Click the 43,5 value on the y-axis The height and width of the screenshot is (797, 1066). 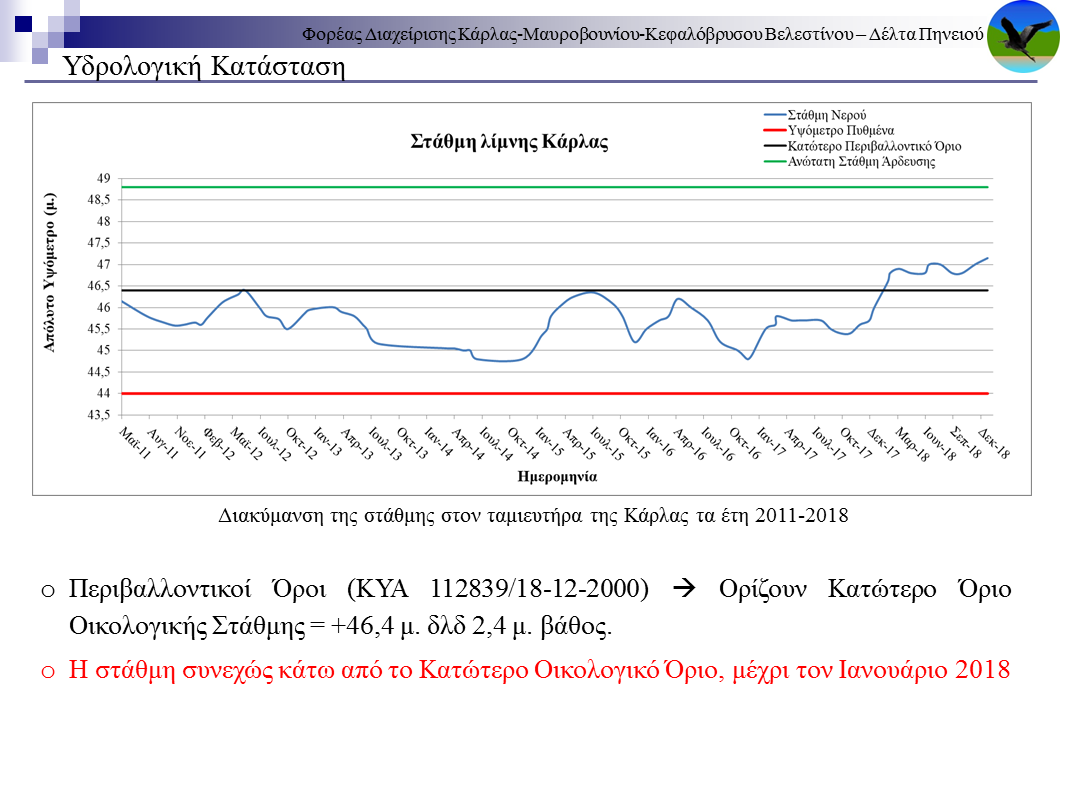(x=100, y=415)
